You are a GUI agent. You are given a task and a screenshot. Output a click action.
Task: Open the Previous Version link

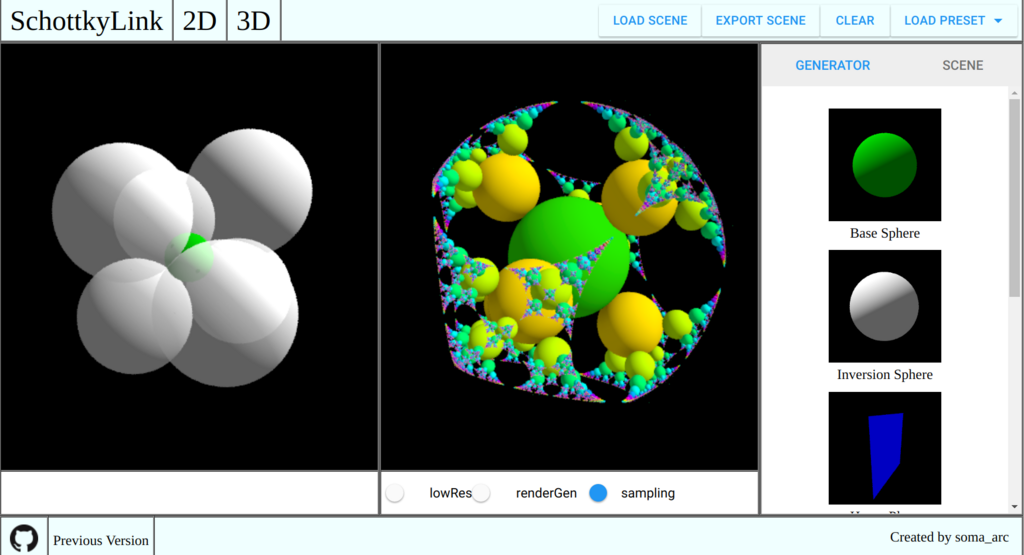click(x=101, y=540)
